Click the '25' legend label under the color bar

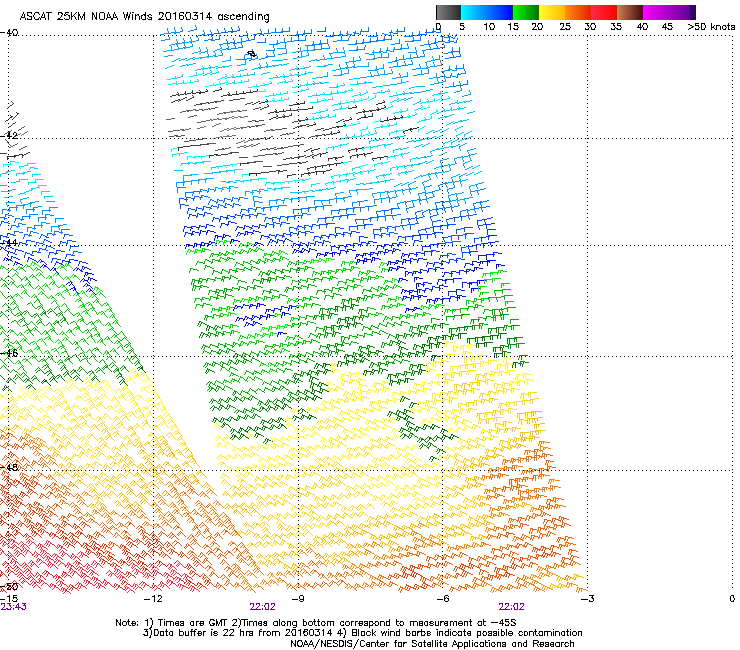565,27
